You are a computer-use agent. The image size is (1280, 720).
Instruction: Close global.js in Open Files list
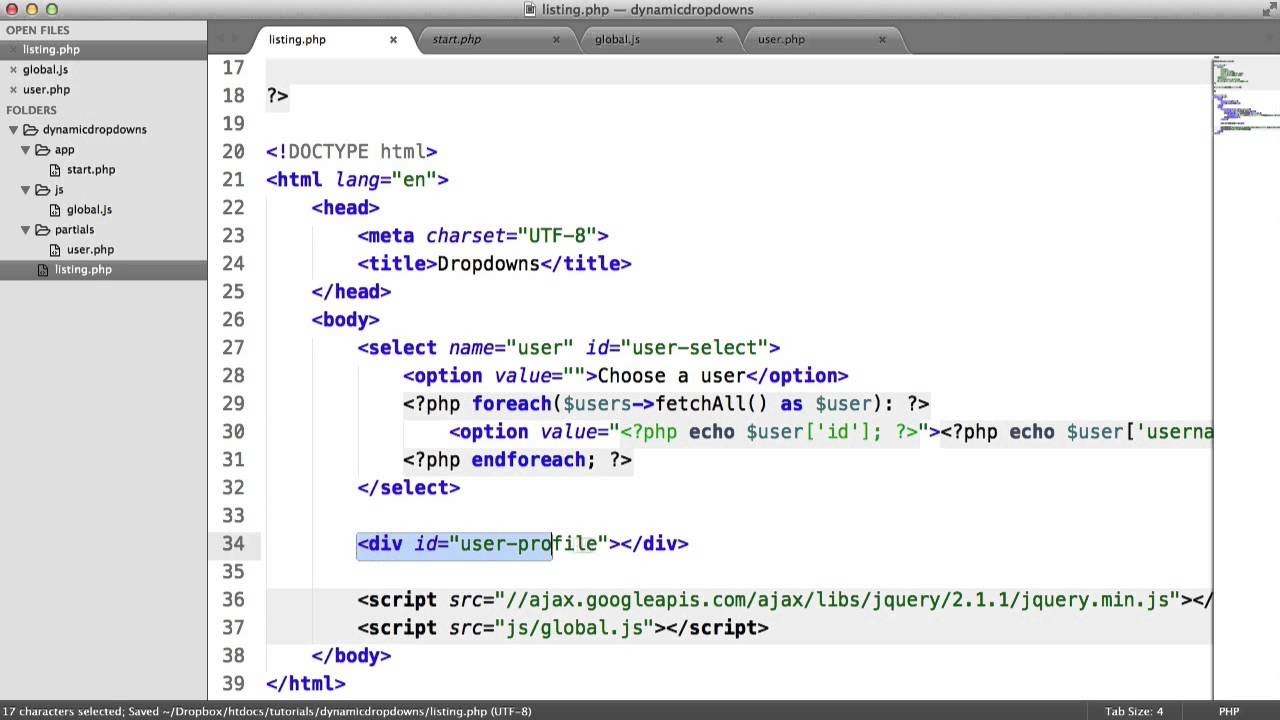point(13,69)
